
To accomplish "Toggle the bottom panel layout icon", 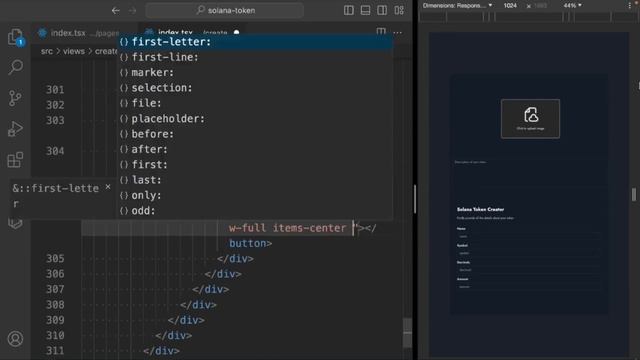I will coord(365,10).
